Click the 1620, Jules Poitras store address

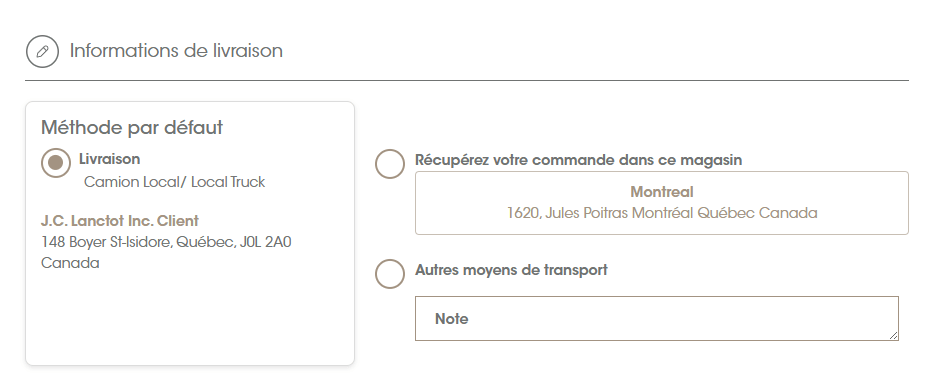point(662,213)
